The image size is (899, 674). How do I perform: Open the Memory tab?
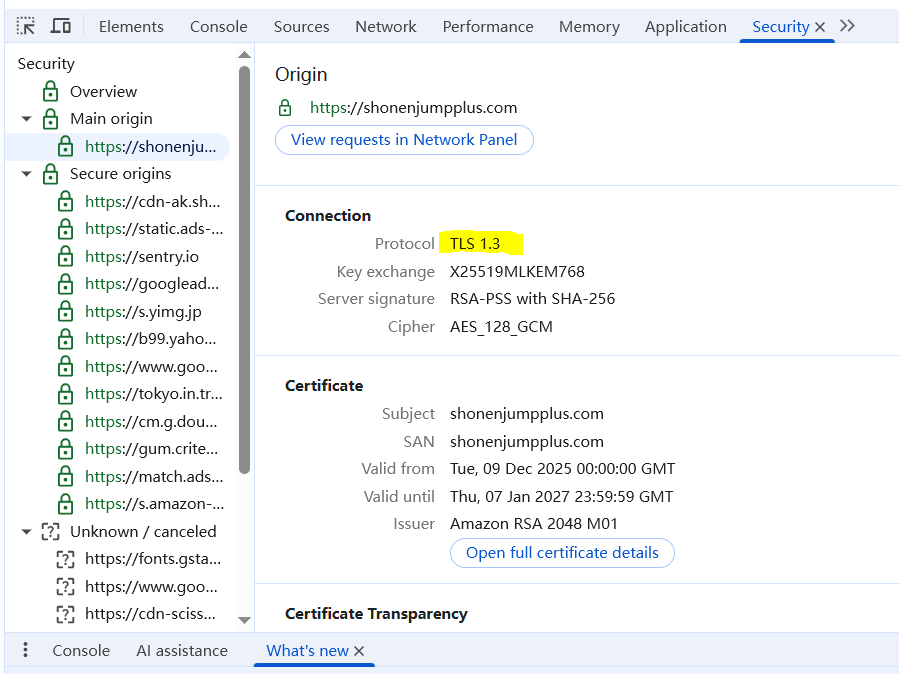click(589, 26)
